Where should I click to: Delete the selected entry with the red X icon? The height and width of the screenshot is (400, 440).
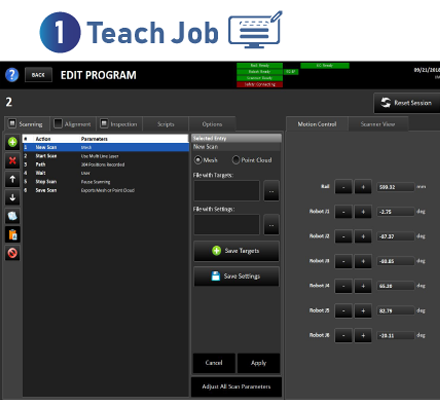12,161
